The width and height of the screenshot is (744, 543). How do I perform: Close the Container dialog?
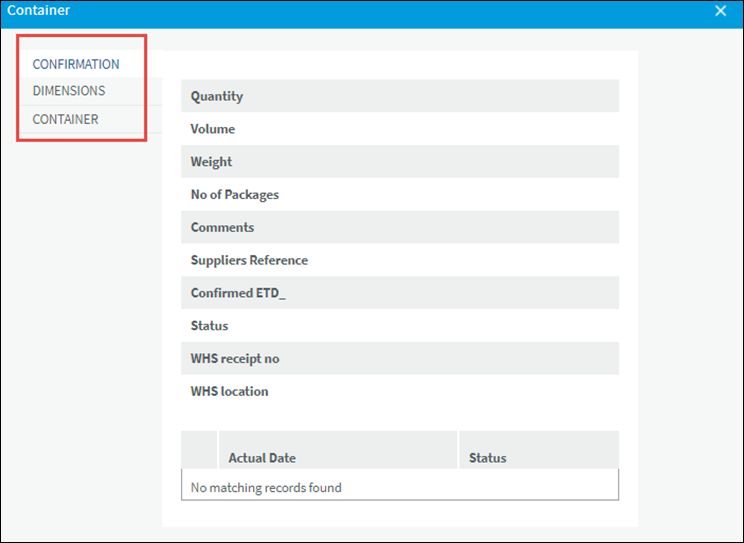tap(720, 11)
